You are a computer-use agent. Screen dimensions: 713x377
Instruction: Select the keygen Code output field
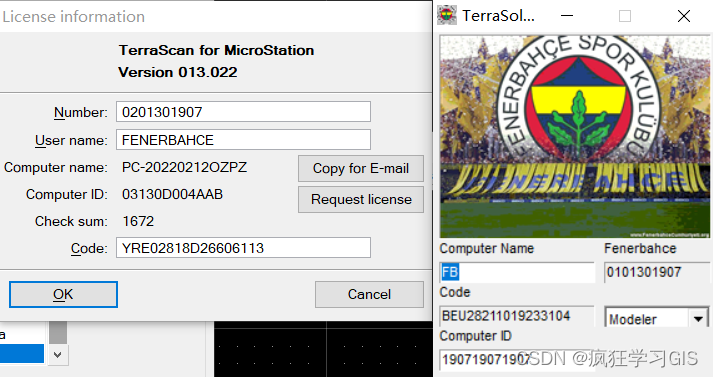517,316
